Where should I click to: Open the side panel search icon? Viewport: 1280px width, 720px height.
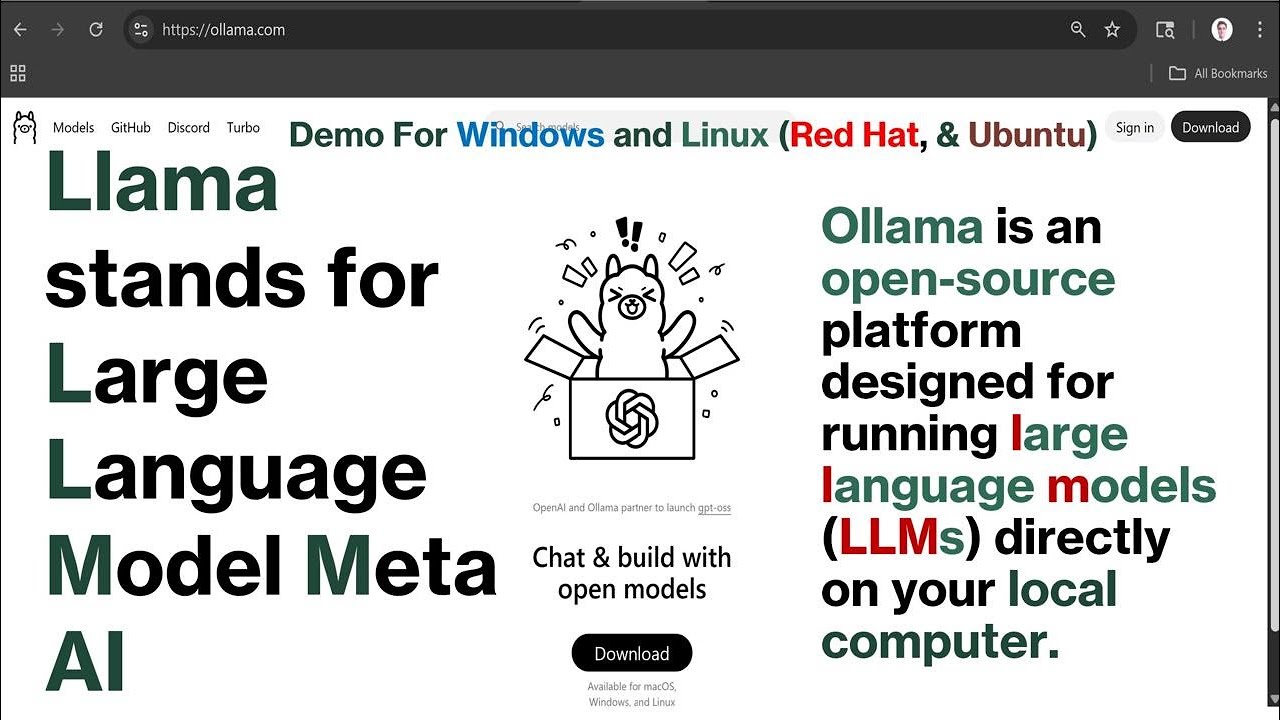coord(1165,30)
